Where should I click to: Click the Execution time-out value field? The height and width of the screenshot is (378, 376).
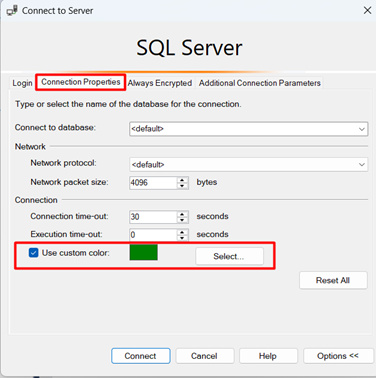153,235
